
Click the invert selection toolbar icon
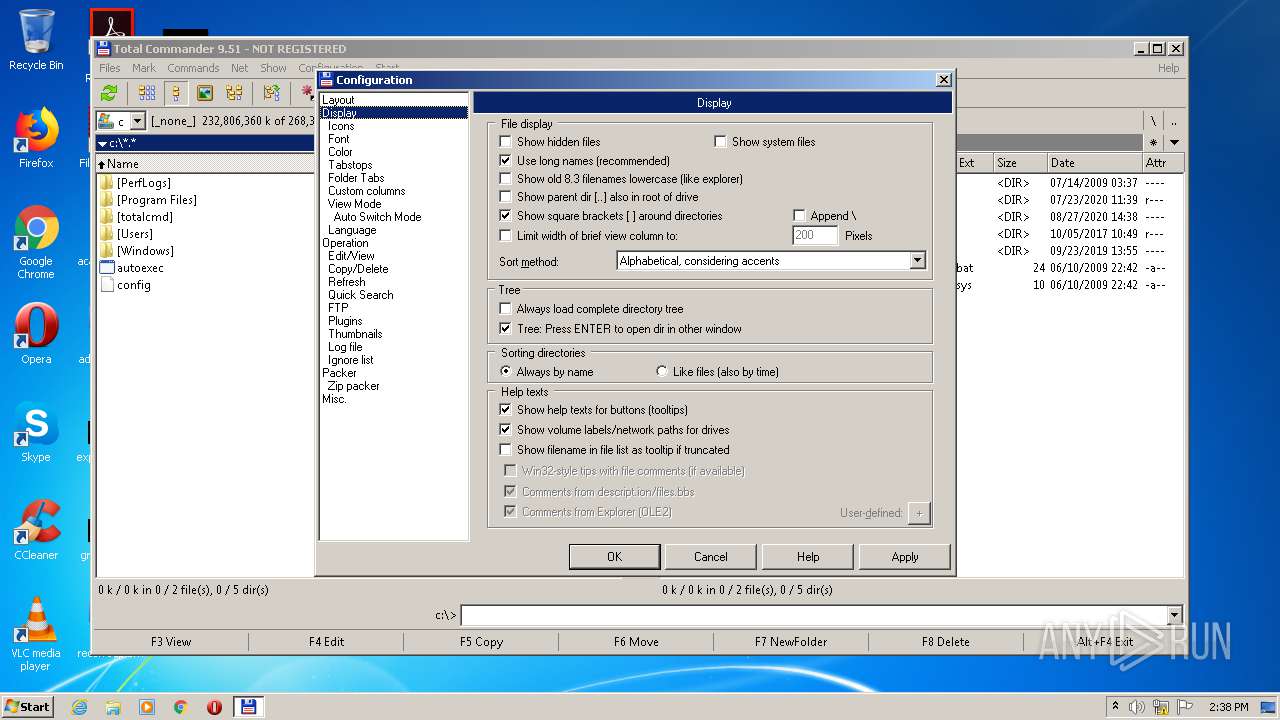[271, 93]
